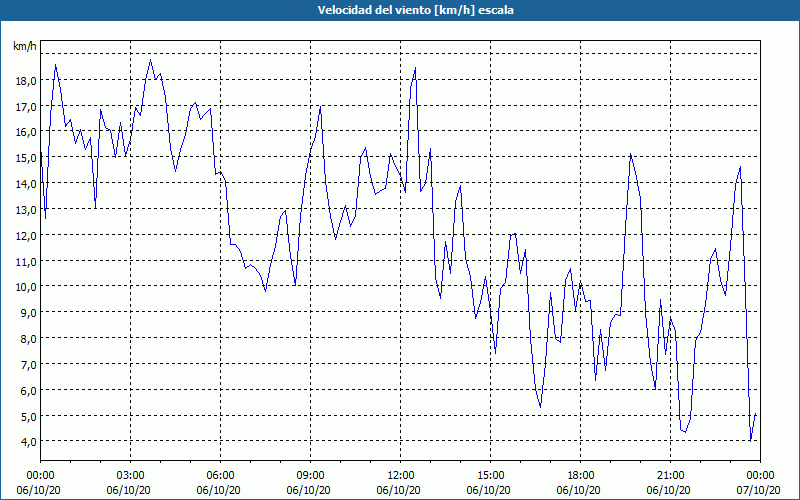This screenshot has width=800, height=500.
Task: Select the 7,0 y-axis label
Action: pos(30,365)
